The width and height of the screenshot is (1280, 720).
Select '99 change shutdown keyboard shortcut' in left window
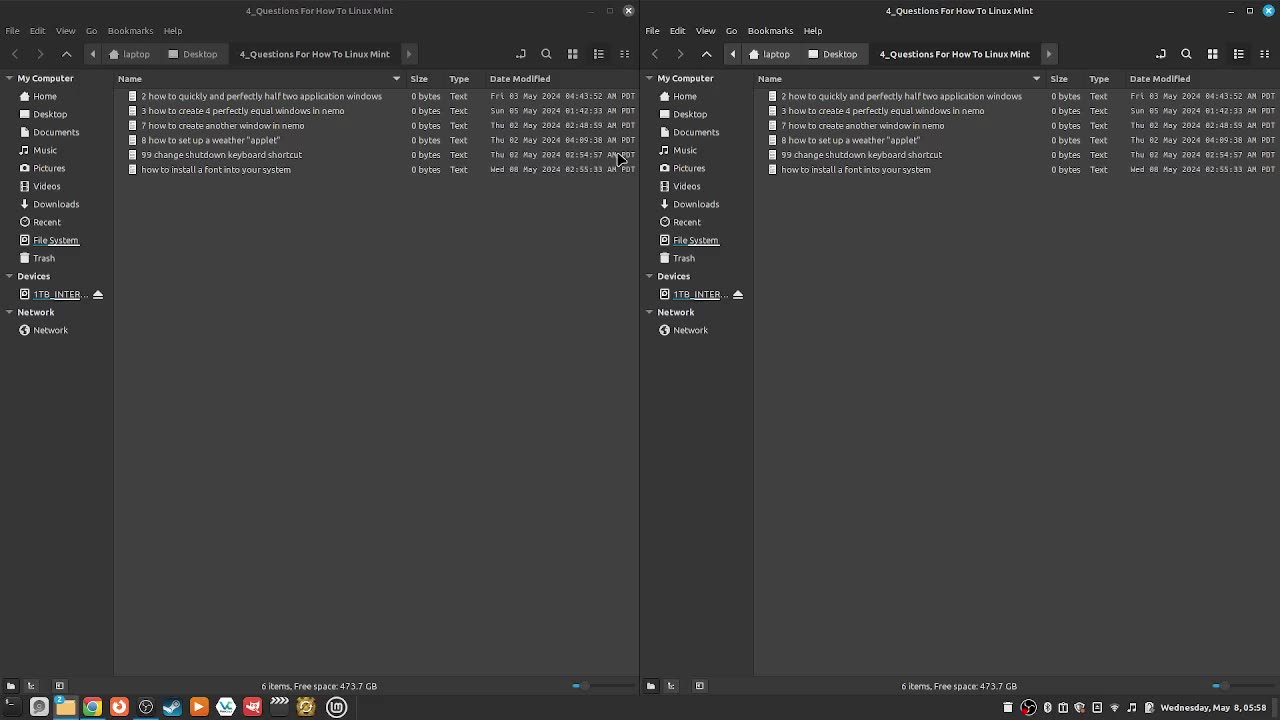(221, 155)
